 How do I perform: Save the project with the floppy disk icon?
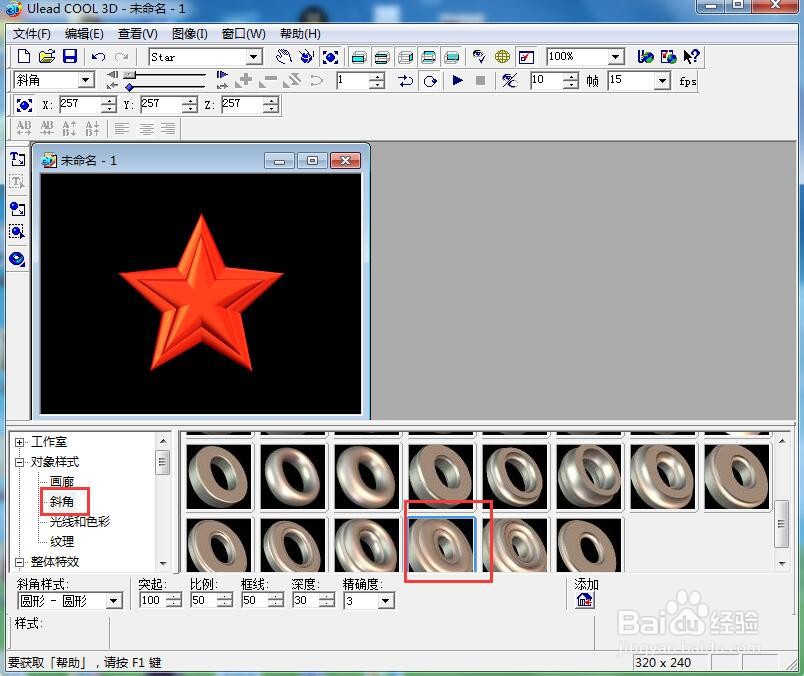(x=70, y=56)
